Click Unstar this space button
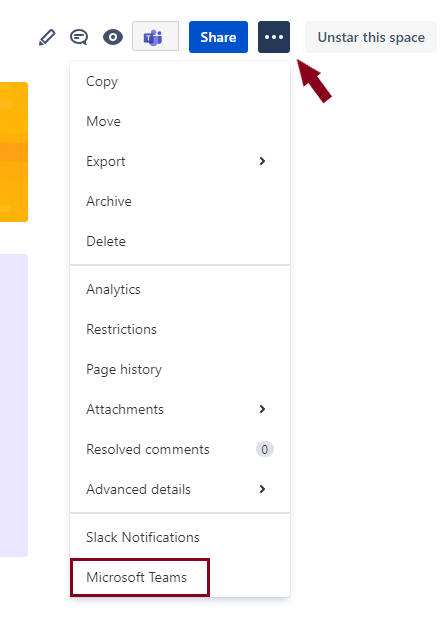The width and height of the screenshot is (444, 629). click(x=371, y=37)
